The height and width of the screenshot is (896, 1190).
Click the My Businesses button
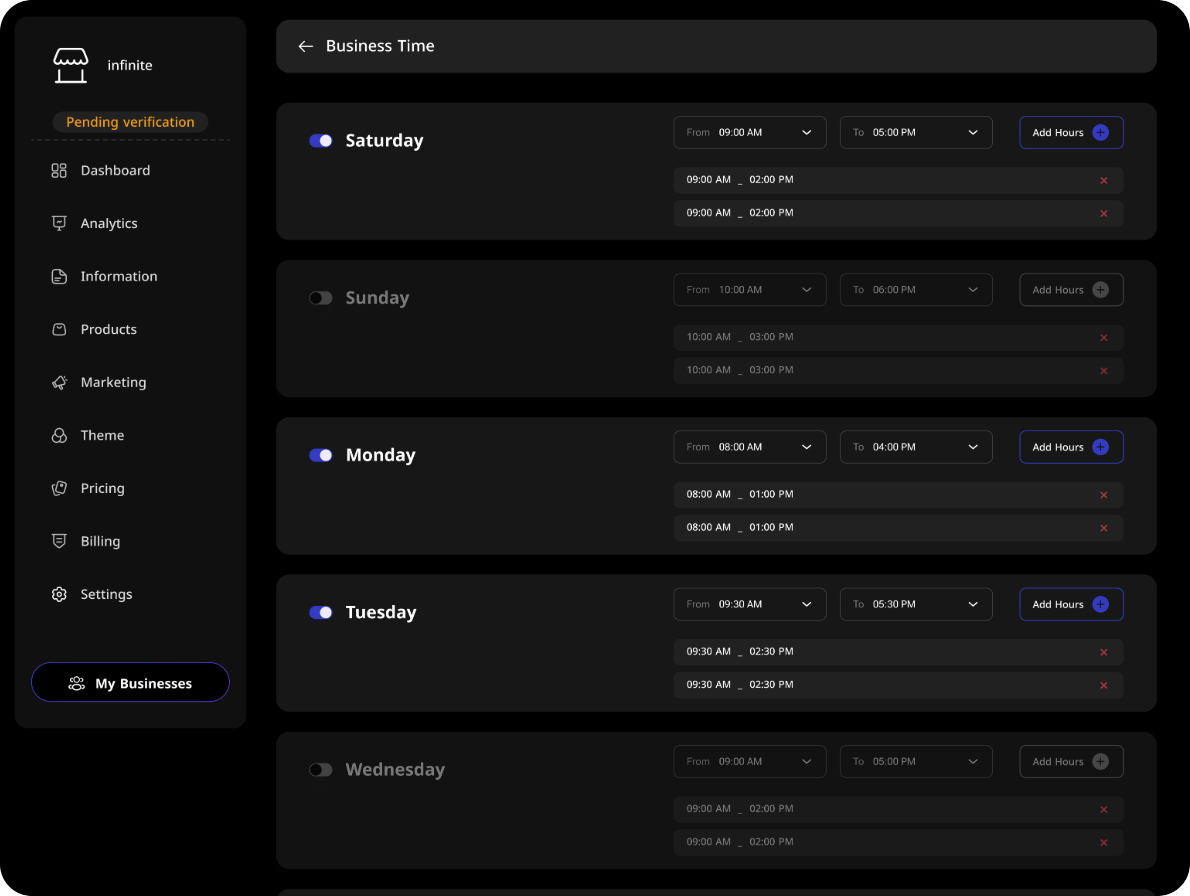(x=130, y=683)
